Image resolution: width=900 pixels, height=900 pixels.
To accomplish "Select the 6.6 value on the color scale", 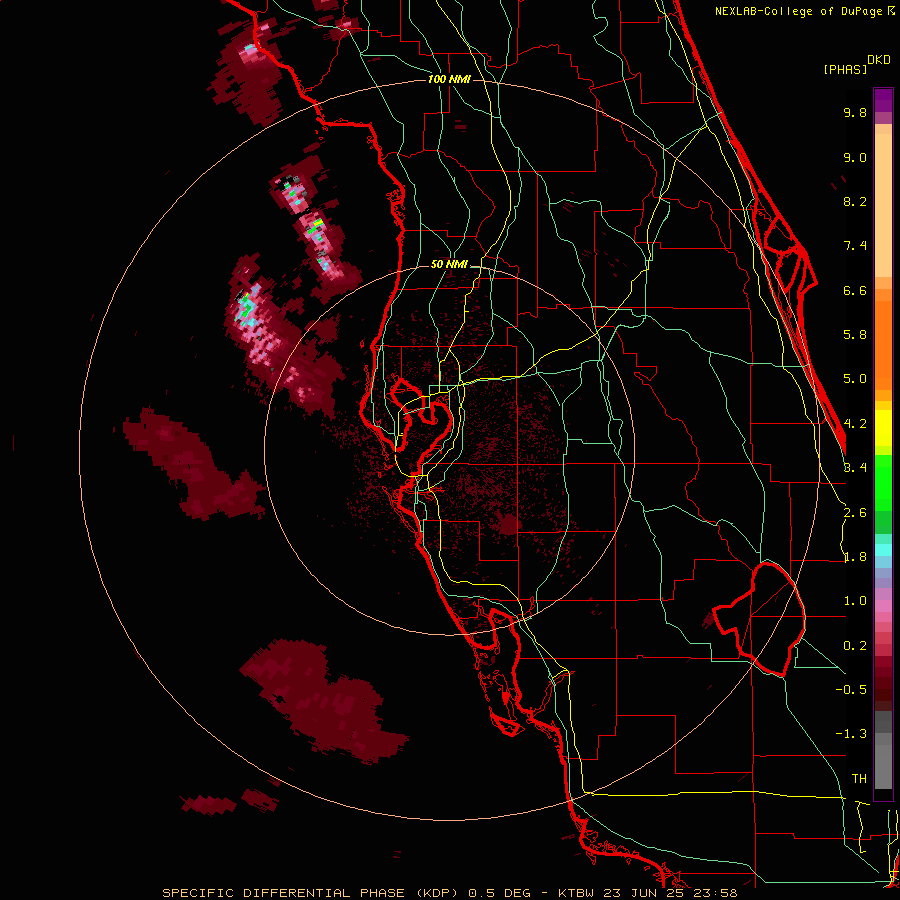I will 855,290.
